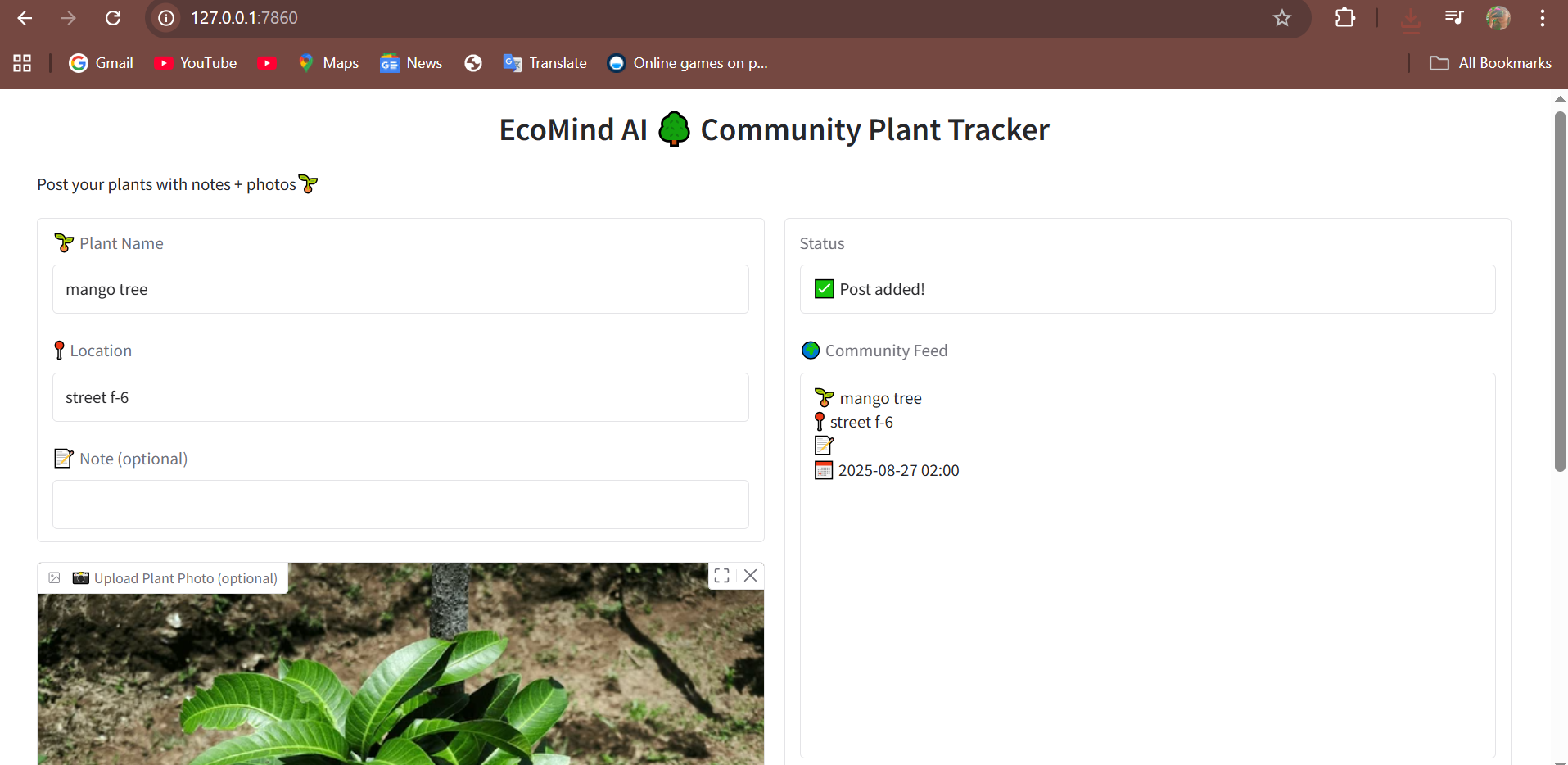Bookmark this page with the star icon
Image resolution: width=1568 pixels, height=765 pixels.
(1282, 18)
